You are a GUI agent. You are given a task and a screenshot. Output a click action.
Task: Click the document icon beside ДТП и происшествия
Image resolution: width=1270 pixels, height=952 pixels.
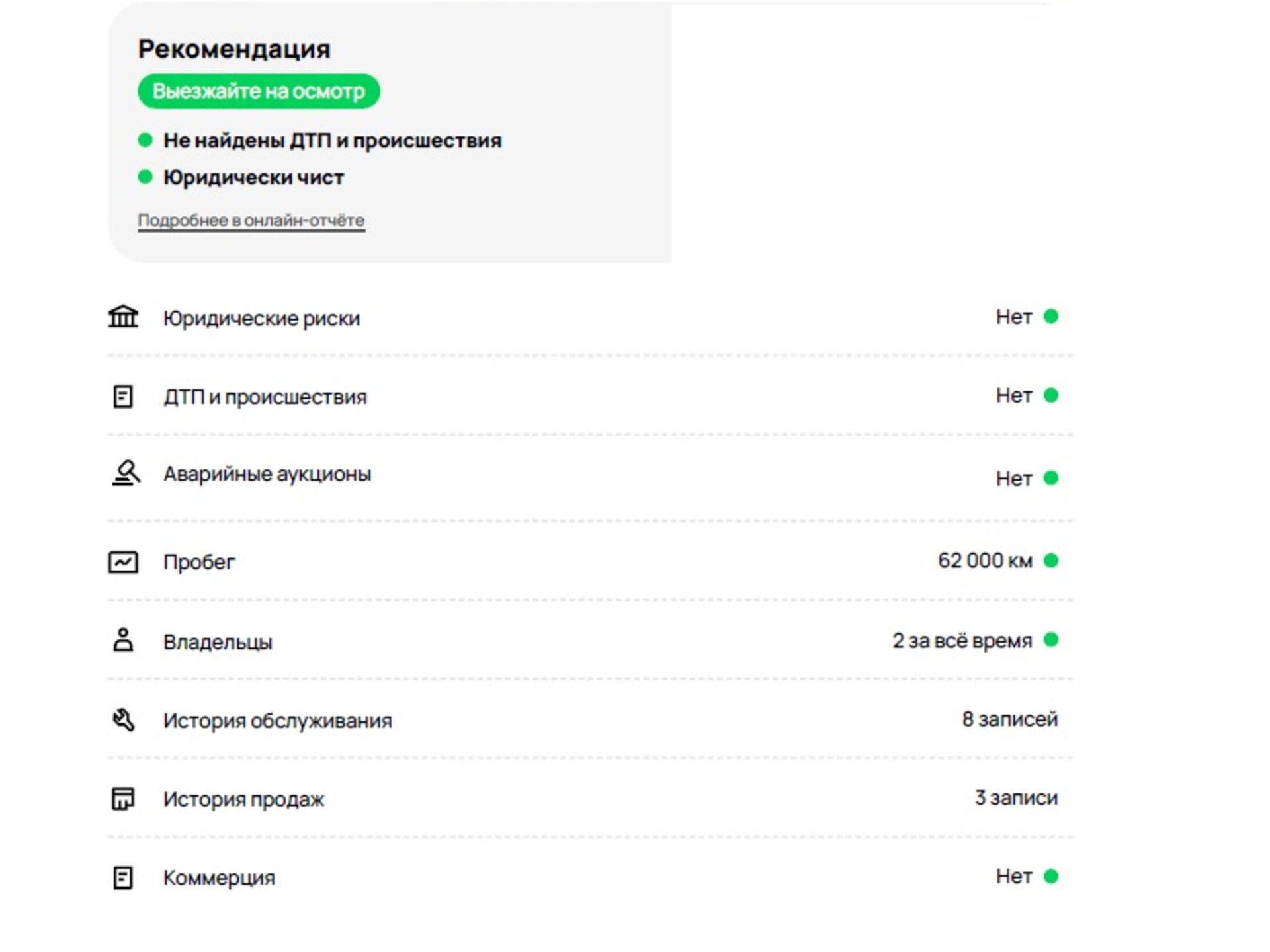point(123,397)
